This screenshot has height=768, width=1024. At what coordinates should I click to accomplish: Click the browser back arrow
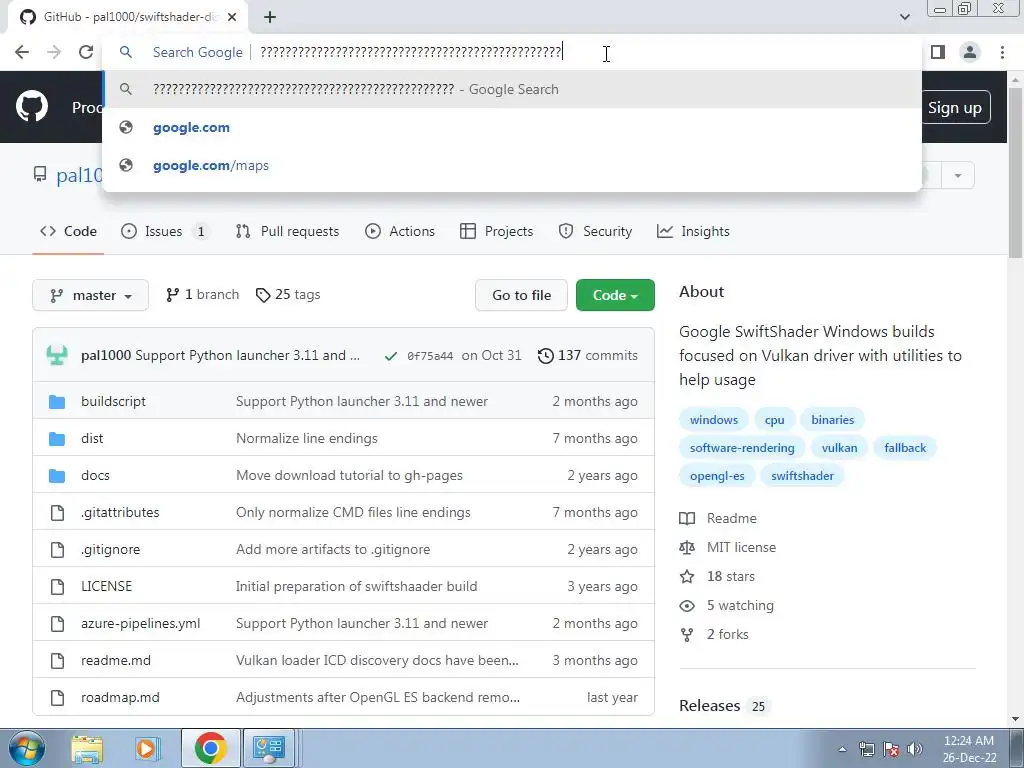[x=22, y=52]
